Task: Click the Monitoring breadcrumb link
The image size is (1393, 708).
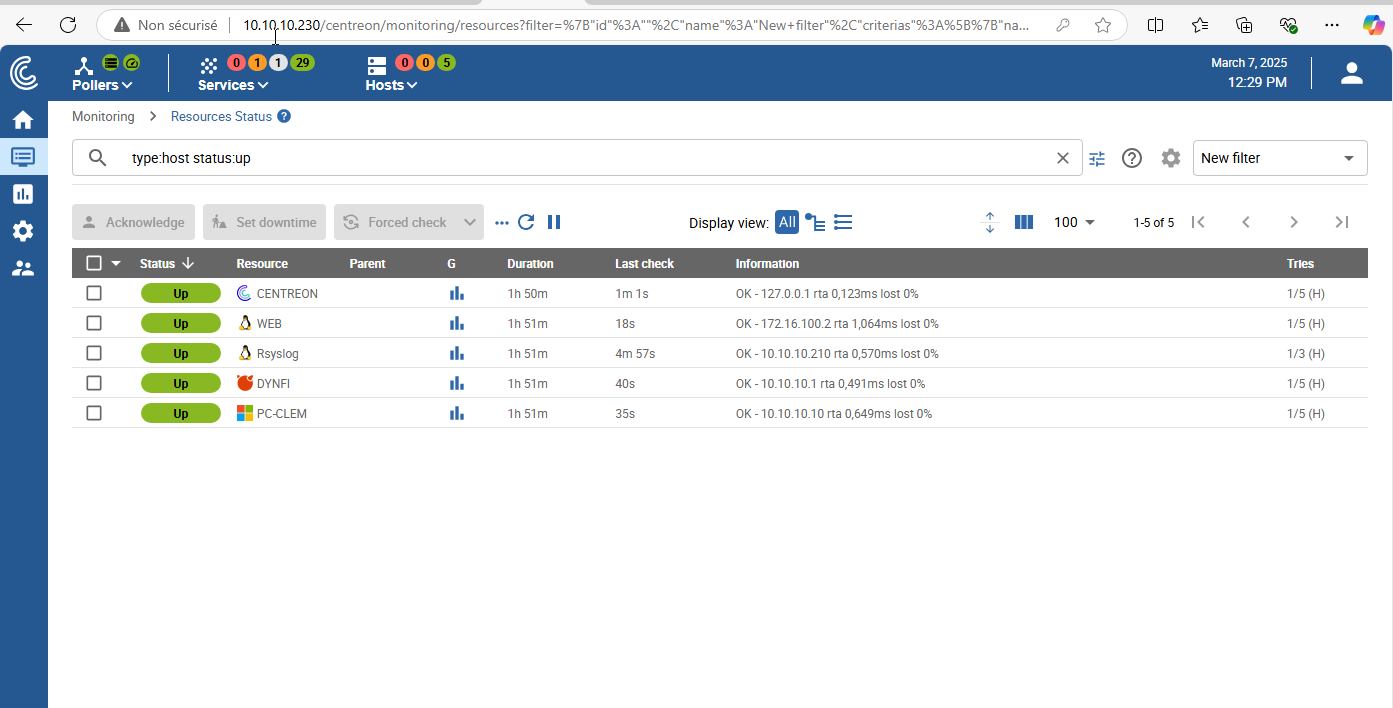Action: click(103, 117)
